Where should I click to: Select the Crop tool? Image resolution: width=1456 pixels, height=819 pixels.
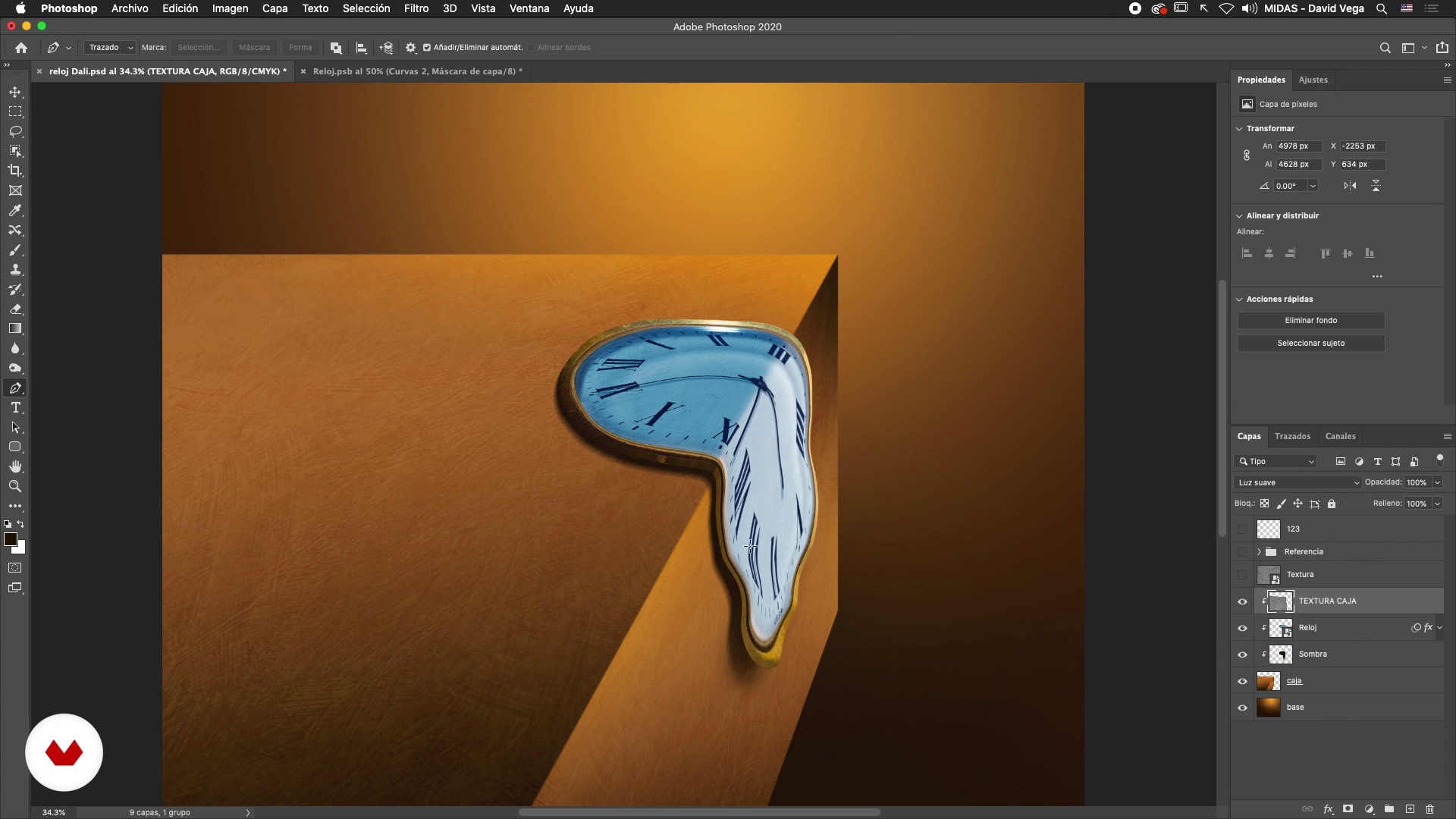15,171
